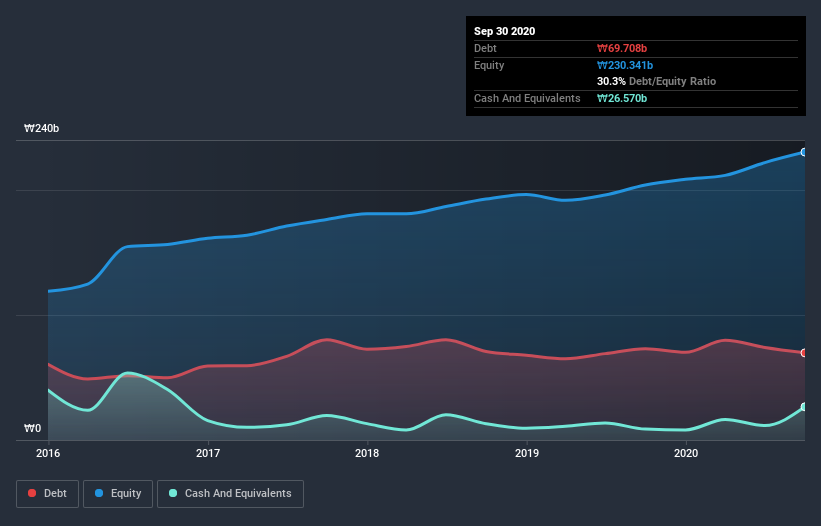Click the 2018 x-axis label
Viewport: 821px width, 526px height.
(367, 453)
